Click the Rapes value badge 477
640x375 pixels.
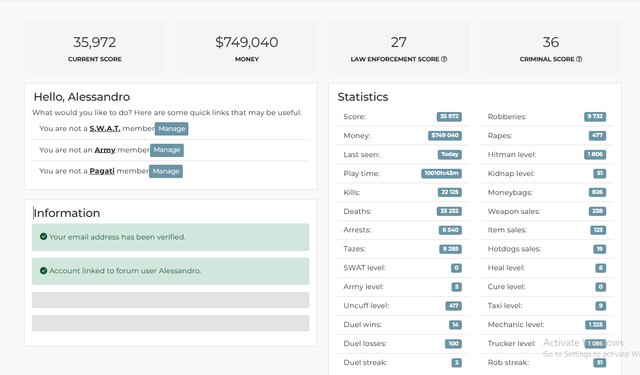tap(597, 135)
